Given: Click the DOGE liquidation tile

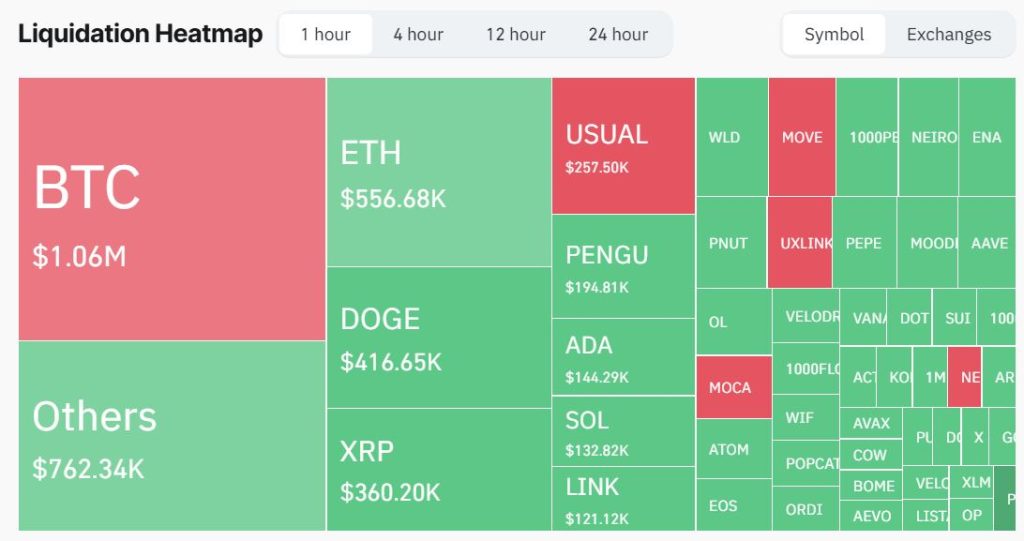Looking at the screenshot, I should pyautogui.click(x=438, y=337).
